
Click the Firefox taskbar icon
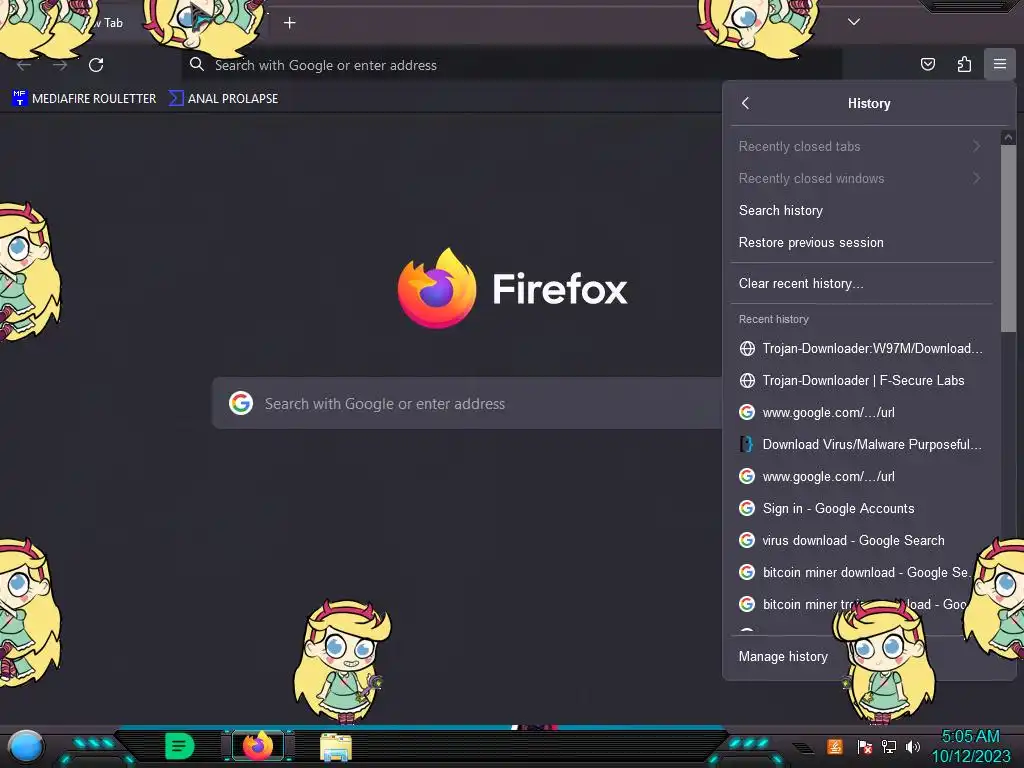[x=257, y=746]
